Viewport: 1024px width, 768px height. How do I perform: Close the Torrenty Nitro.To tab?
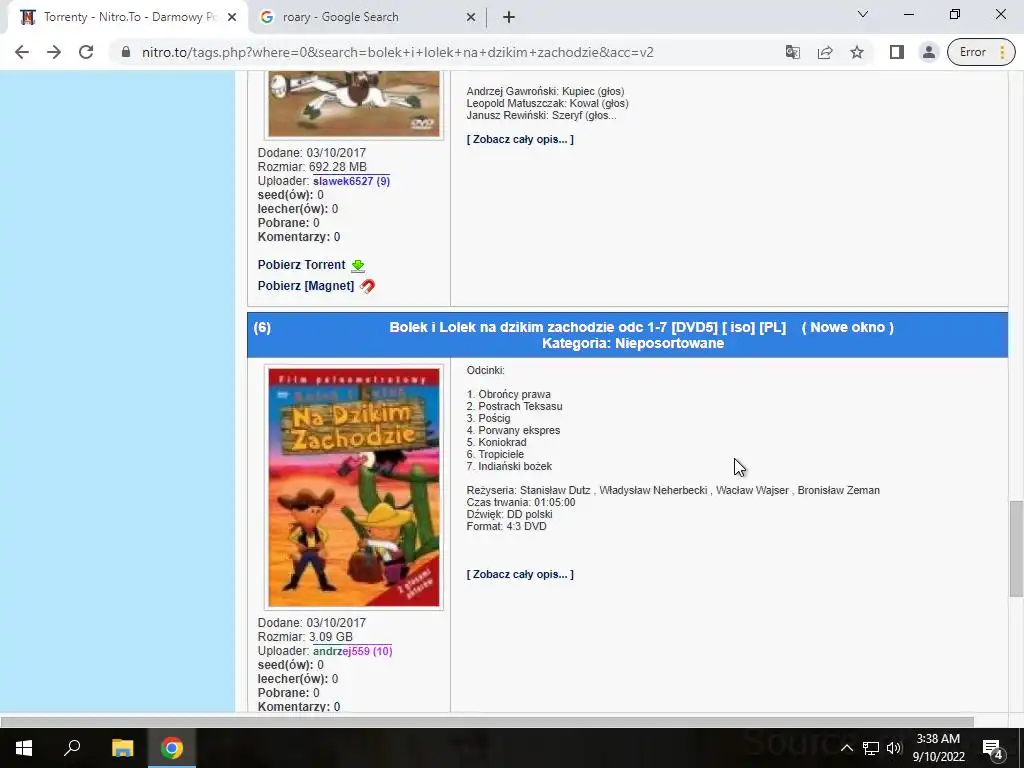point(232,17)
